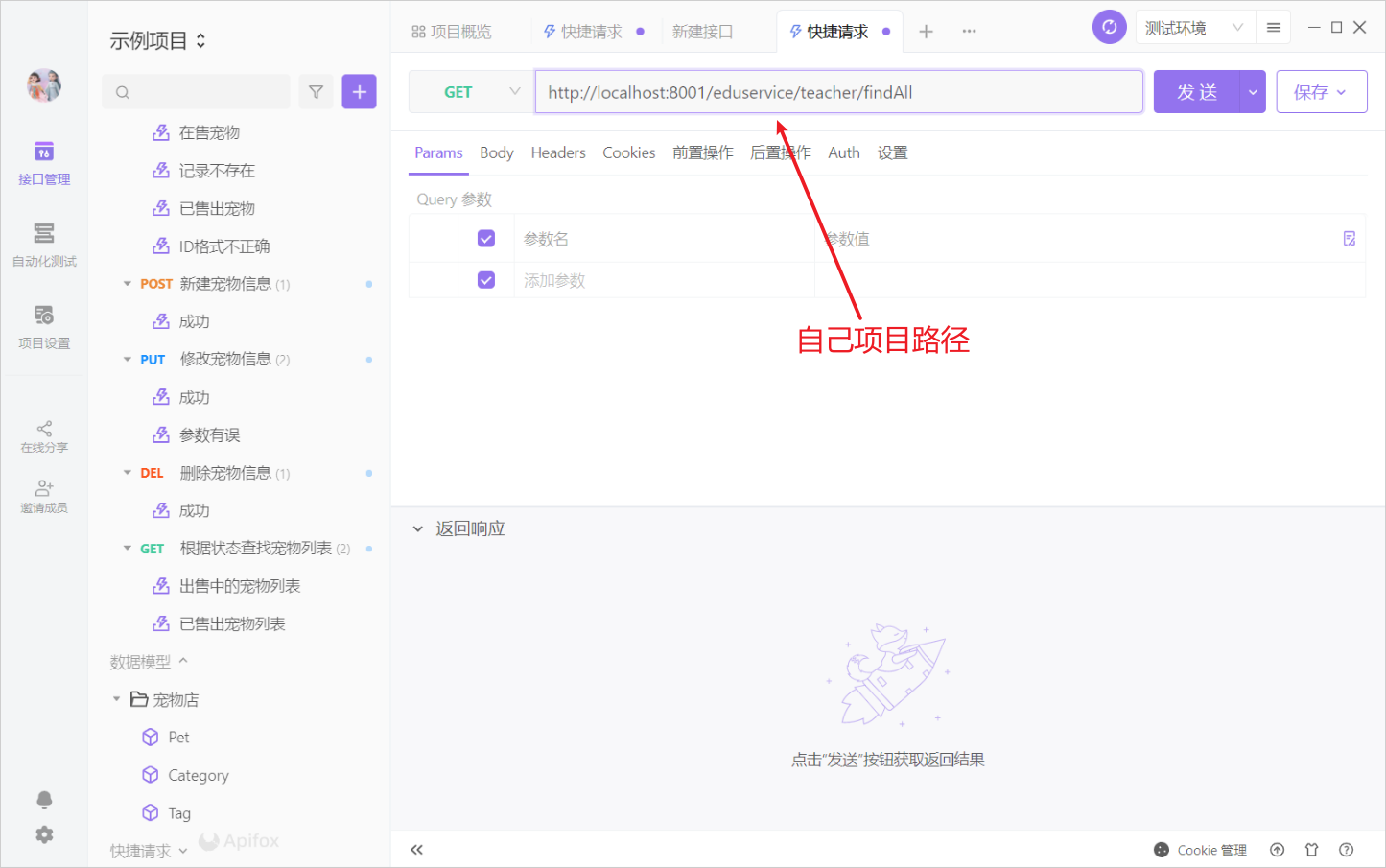Open the 测试环境 environment dropdown
This screenshot has width=1386, height=868.
click(1192, 27)
